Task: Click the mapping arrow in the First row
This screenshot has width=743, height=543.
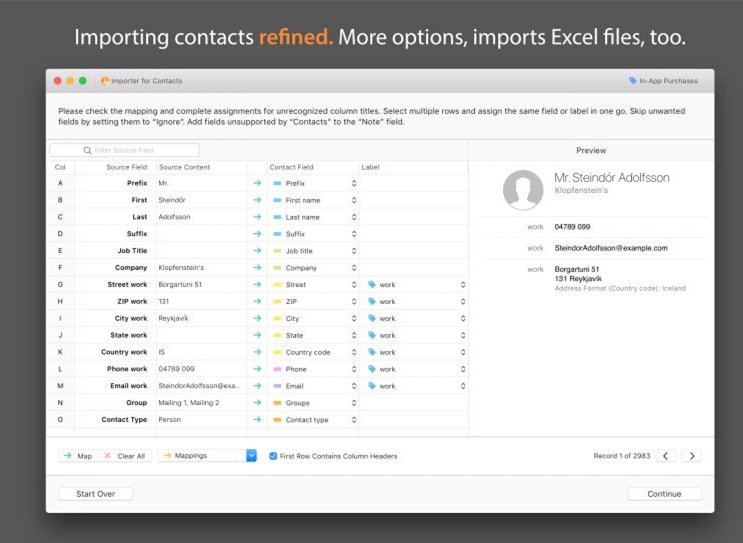Action: click(257, 200)
